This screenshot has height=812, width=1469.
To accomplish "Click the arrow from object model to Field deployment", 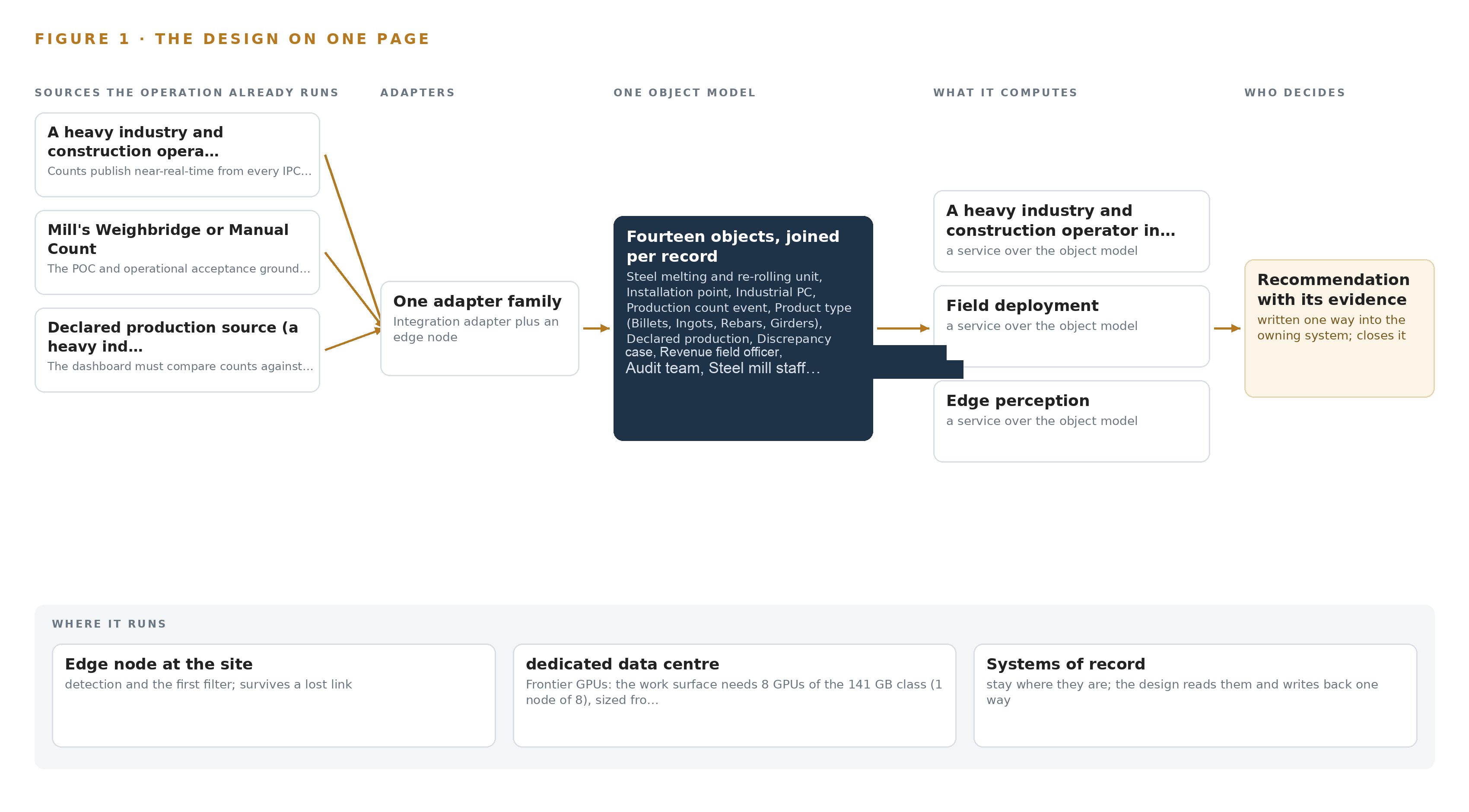I will [903, 328].
